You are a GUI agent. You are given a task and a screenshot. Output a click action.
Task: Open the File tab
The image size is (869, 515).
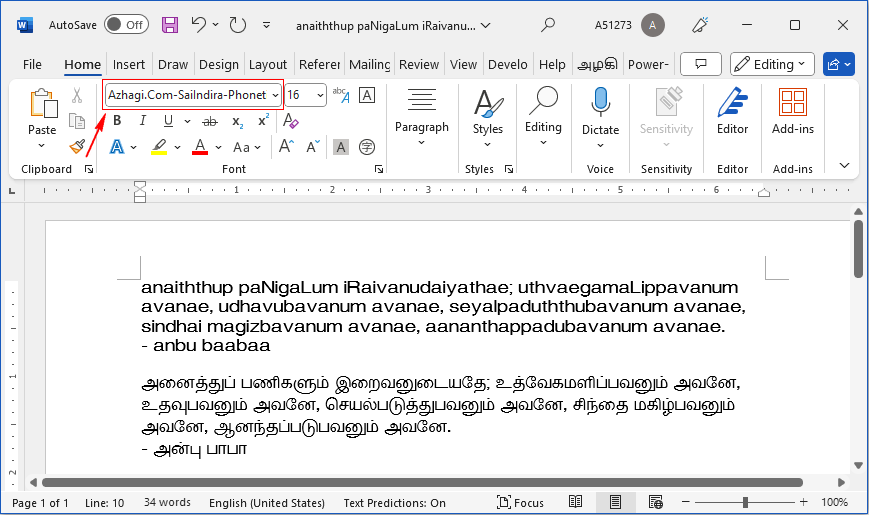(x=32, y=64)
